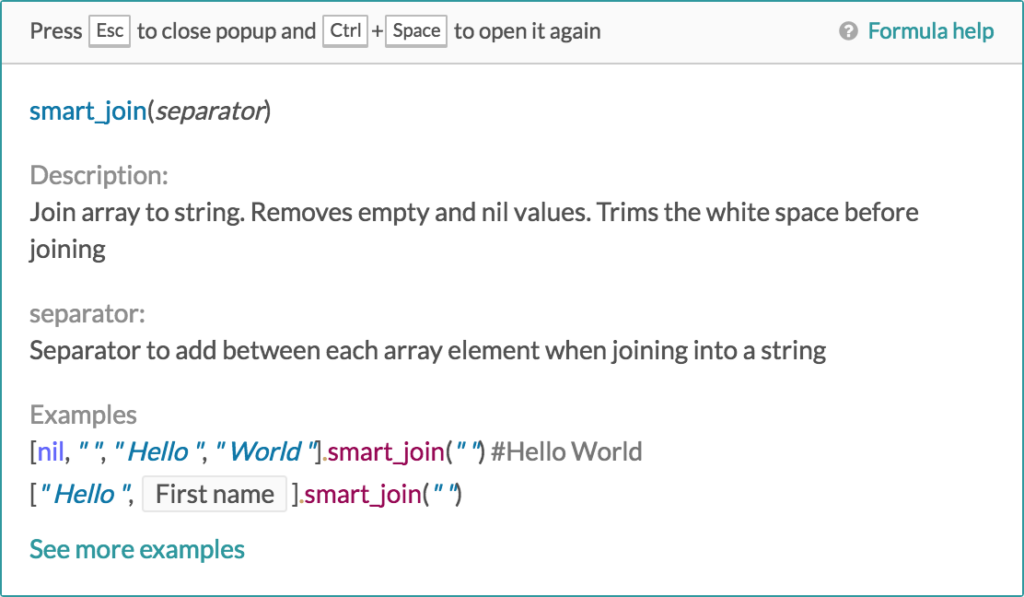Click the question mark help icon
This screenshot has height=597, width=1024.
[x=847, y=30]
